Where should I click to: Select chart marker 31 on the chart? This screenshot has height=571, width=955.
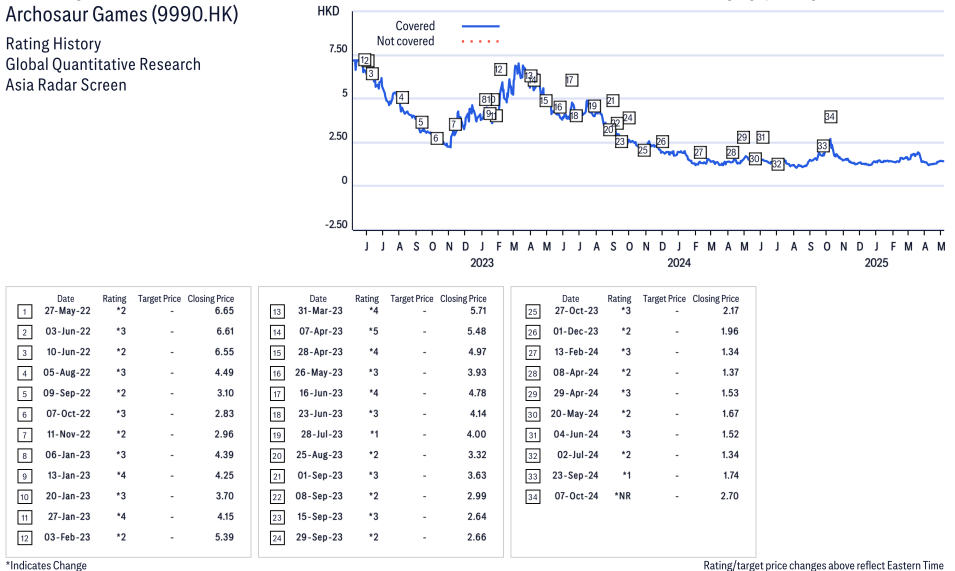pos(763,137)
